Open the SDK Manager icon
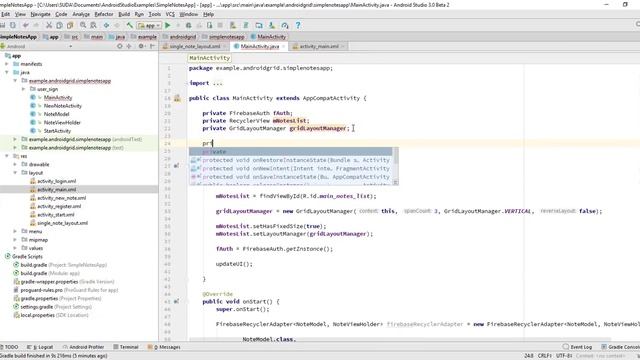The image size is (640, 360). (x=272, y=25)
